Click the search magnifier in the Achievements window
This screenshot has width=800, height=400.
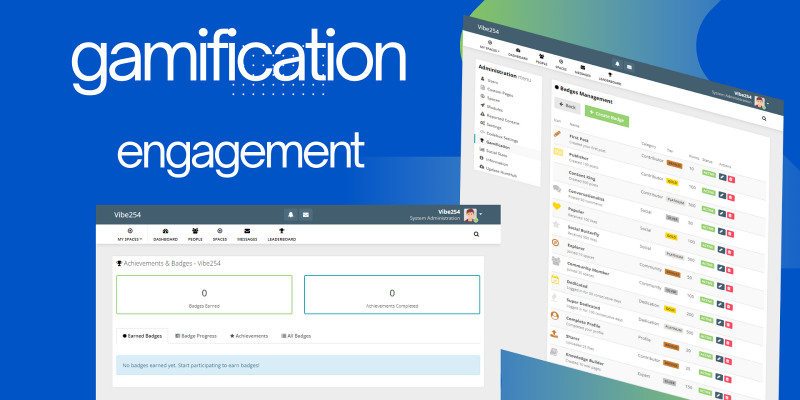475,235
